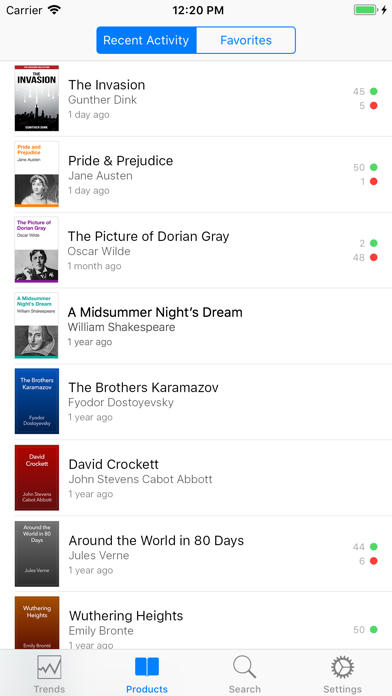The width and height of the screenshot is (392, 696).
Task: Tap the green dot beside Wuthering Heights
Action: tap(374, 629)
